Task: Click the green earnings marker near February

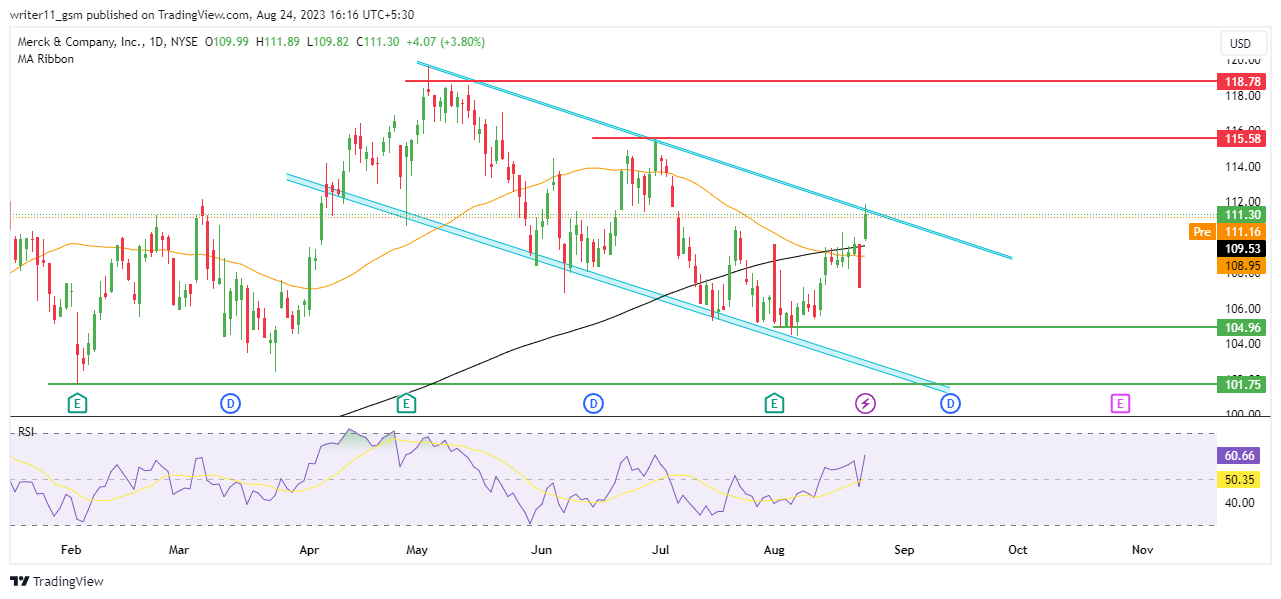Action: (x=77, y=404)
